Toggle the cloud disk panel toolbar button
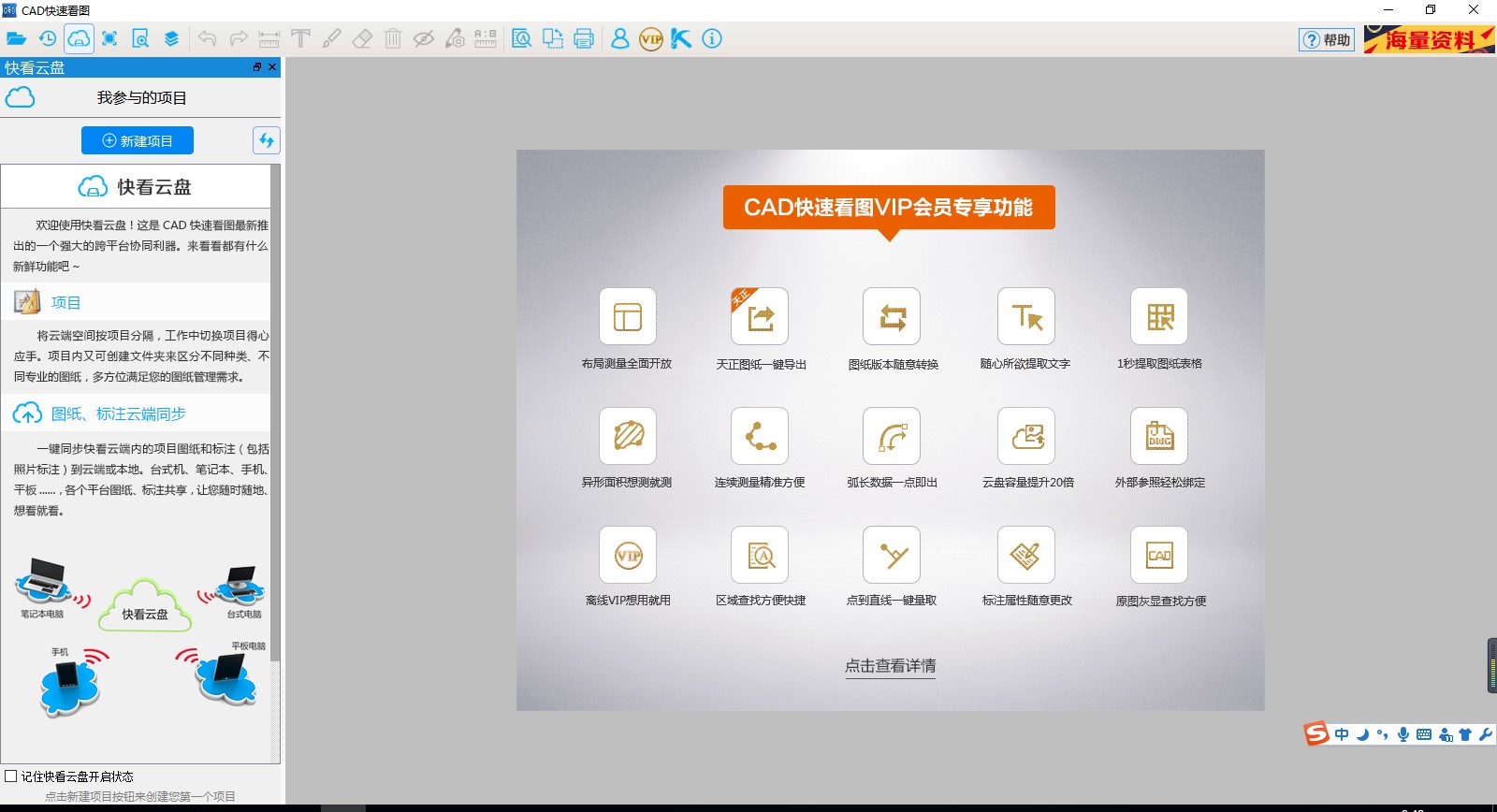The image size is (1497, 812). tap(79, 39)
